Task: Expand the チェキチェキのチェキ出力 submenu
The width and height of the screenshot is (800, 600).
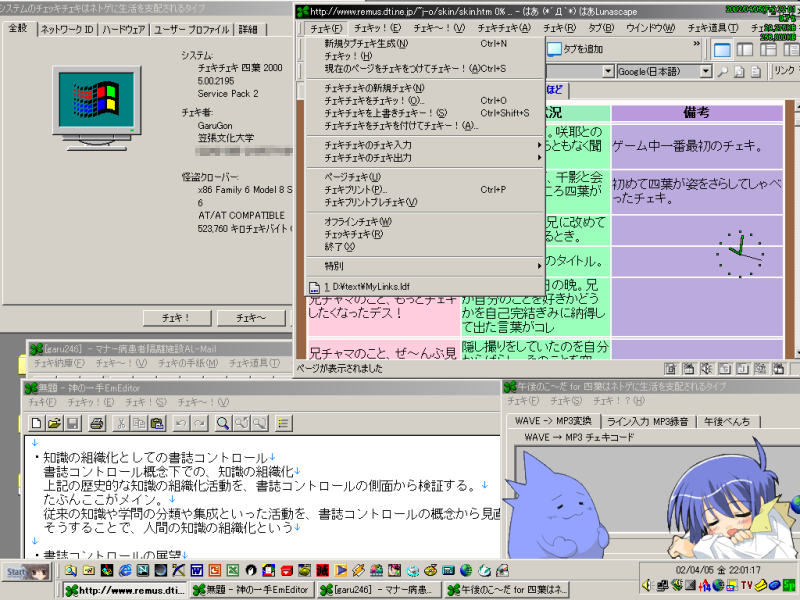Action: (424, 158)
